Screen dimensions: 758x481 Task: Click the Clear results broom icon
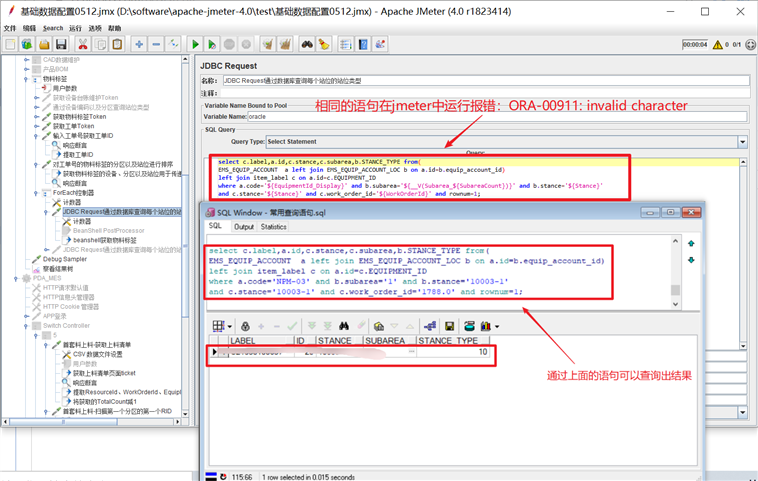(268, 44)
